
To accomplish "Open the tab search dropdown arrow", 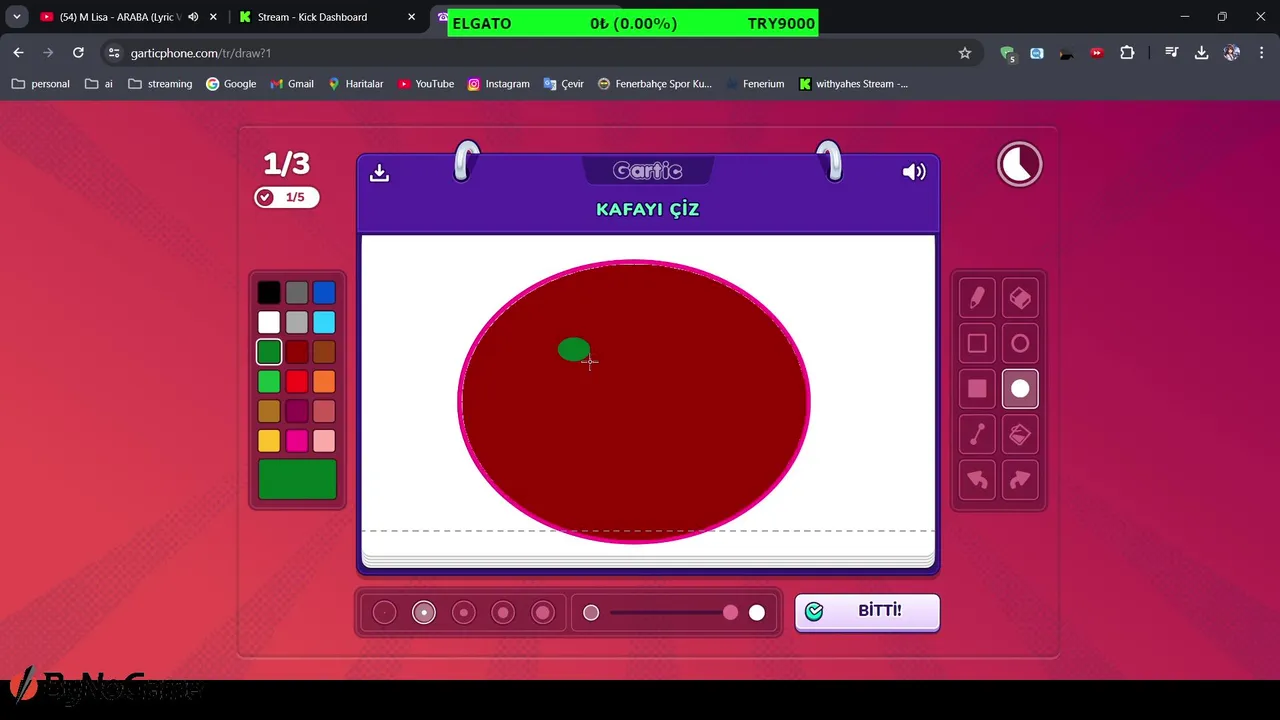I will coord(17,17).
